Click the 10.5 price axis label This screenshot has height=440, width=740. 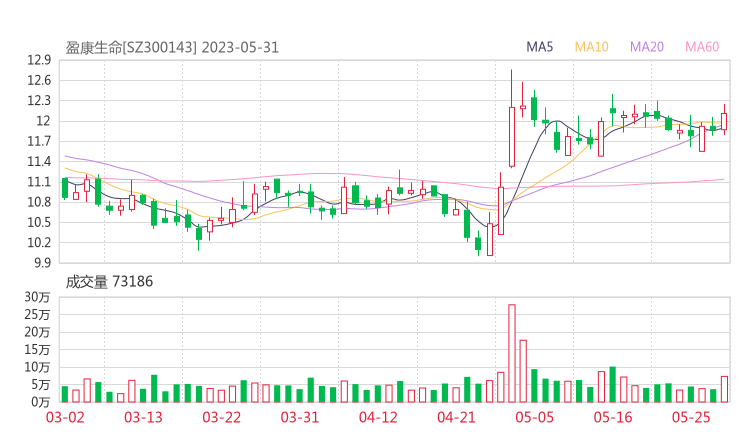(39, 222)
